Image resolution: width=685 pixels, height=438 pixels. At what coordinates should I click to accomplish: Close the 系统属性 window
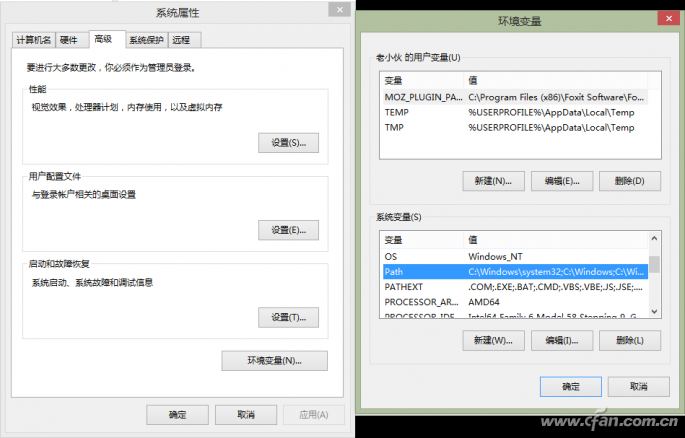point(339,10)
